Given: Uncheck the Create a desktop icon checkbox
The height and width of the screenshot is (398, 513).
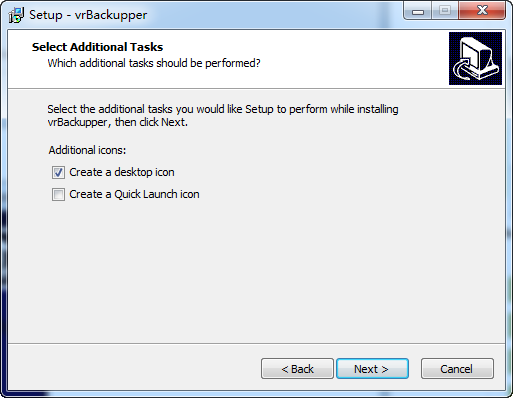Looking at the screenshot, I should (58, 173).
